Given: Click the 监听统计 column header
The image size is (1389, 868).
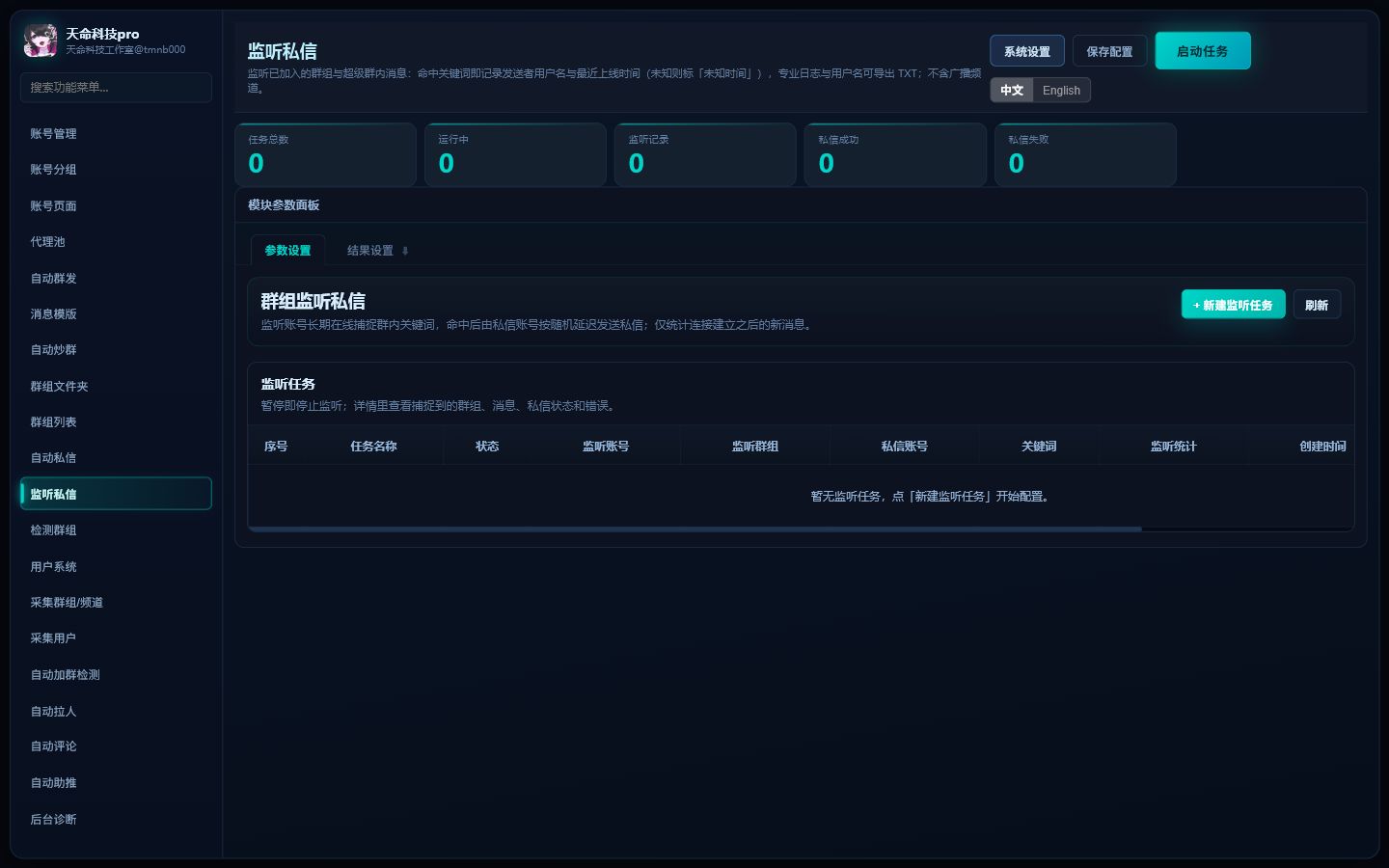Looking at the screenshot, I should pyautogui.click(x=1173, y=446).
